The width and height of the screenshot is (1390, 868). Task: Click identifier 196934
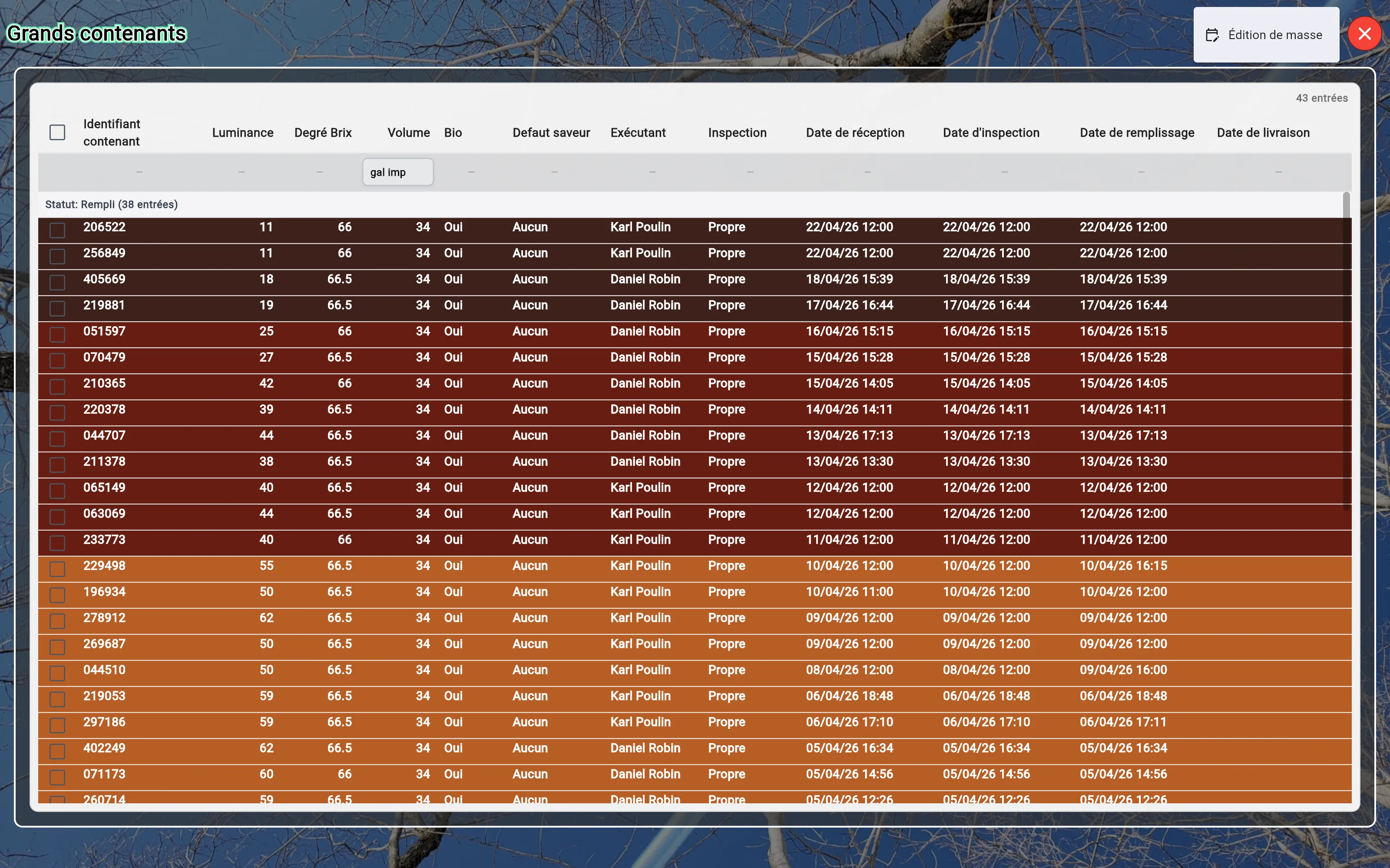click(104, 592)
